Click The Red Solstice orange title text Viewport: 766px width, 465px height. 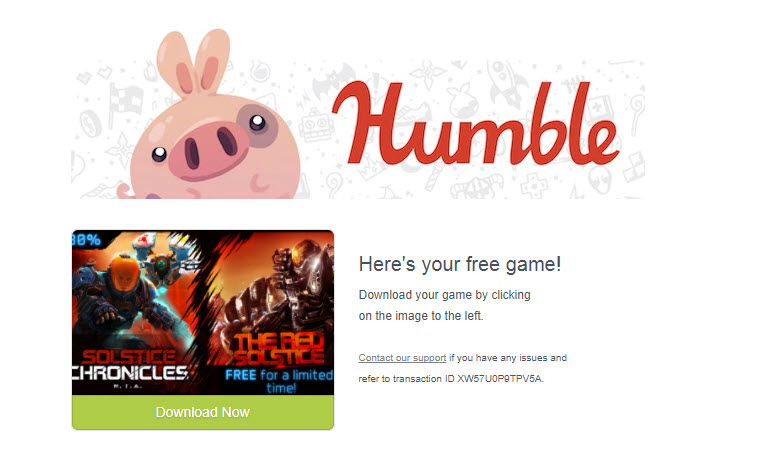[279, 350]
